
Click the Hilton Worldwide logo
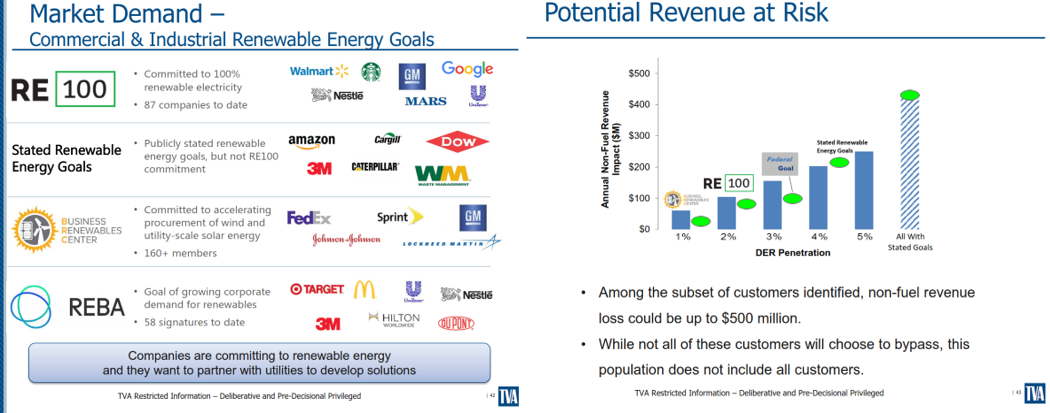click(400, 321)
